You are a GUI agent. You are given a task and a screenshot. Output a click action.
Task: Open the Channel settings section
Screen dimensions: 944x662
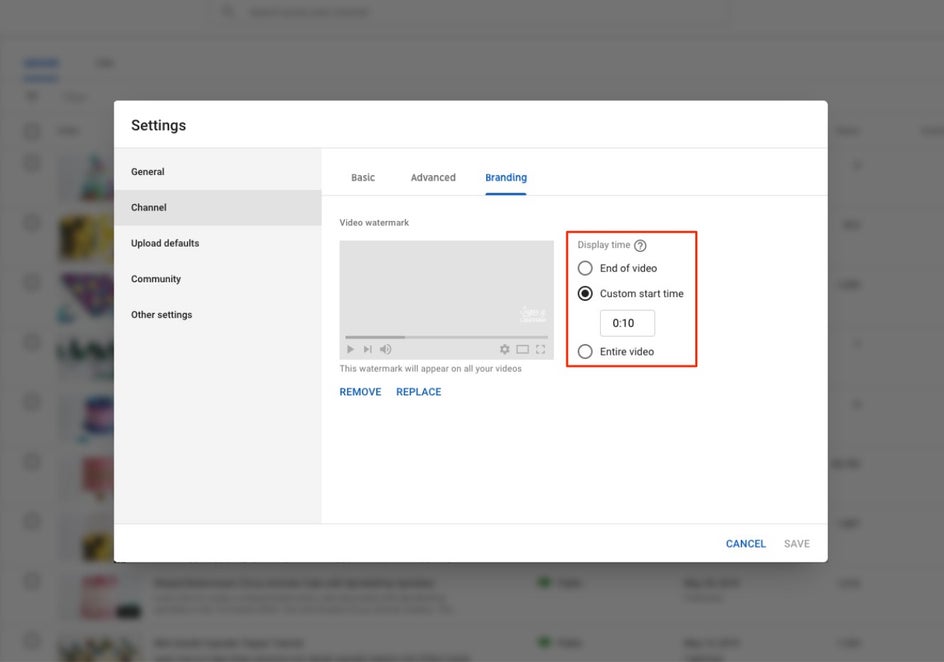148,207
